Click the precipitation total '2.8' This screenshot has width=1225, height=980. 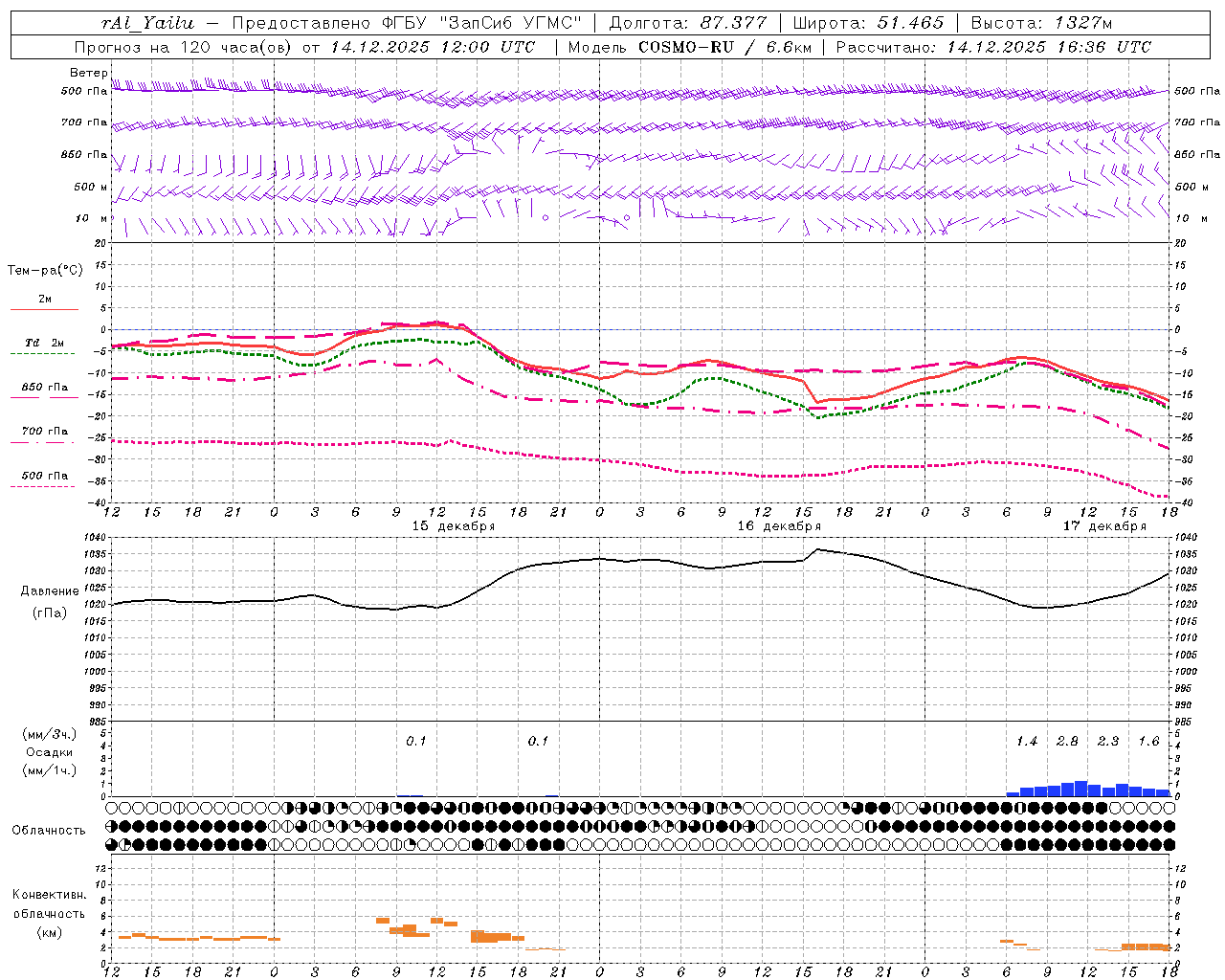click(x=1067, y=742)
